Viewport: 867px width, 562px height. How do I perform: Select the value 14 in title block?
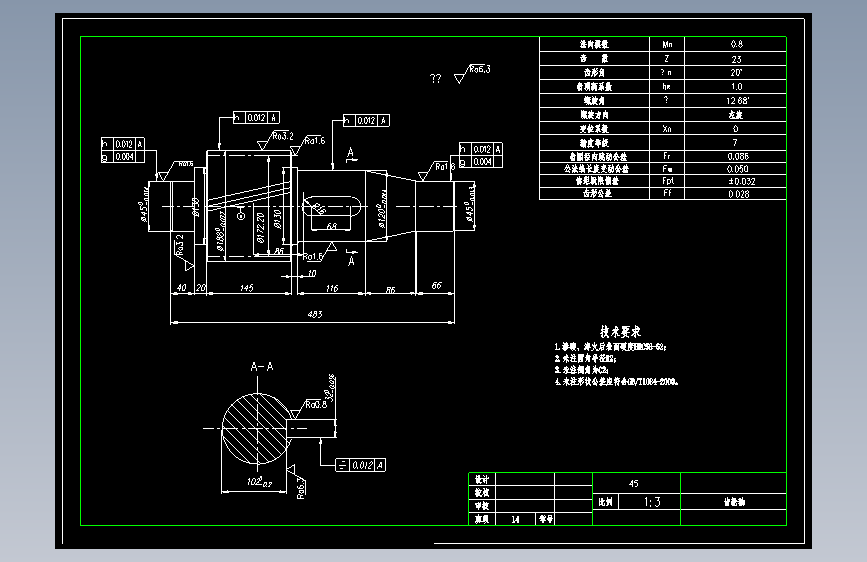(515, 519)
